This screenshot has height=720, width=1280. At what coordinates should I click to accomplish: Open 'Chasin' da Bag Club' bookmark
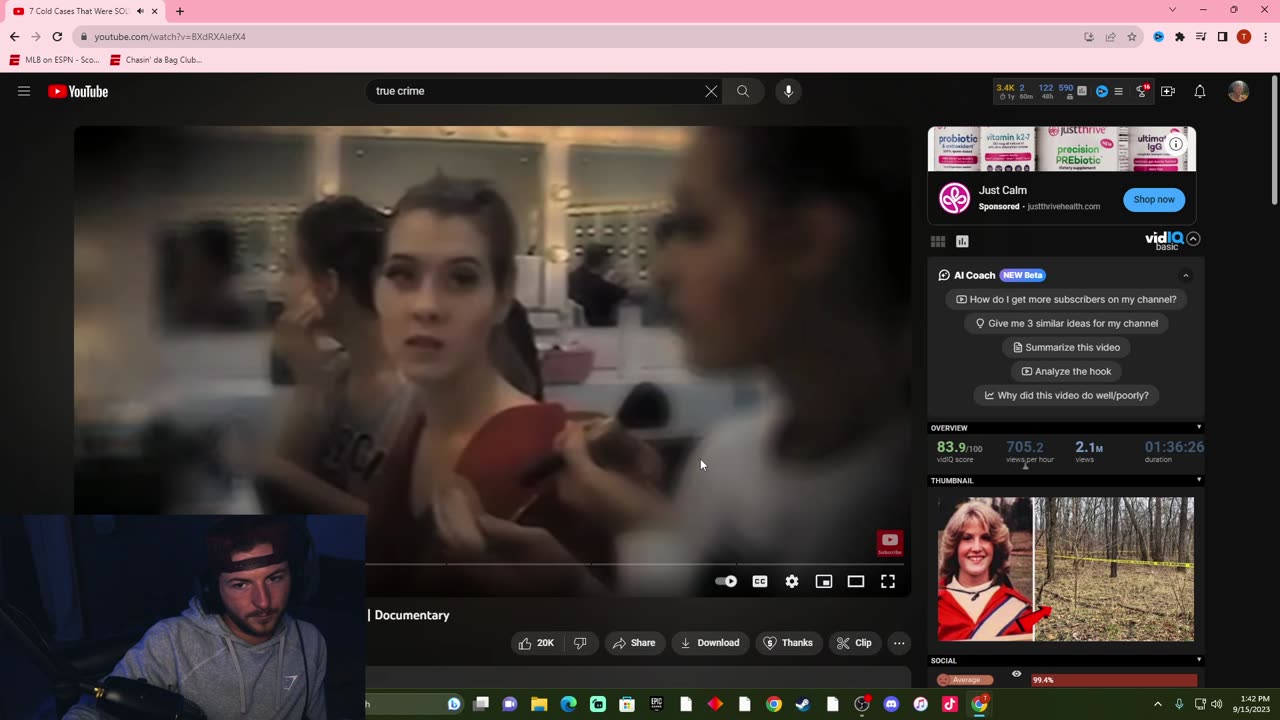(x=156, y=60)
